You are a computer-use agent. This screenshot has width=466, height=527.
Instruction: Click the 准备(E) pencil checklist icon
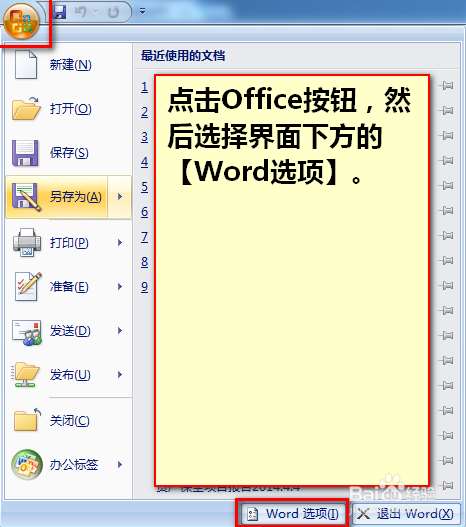[x=27, y=286]
